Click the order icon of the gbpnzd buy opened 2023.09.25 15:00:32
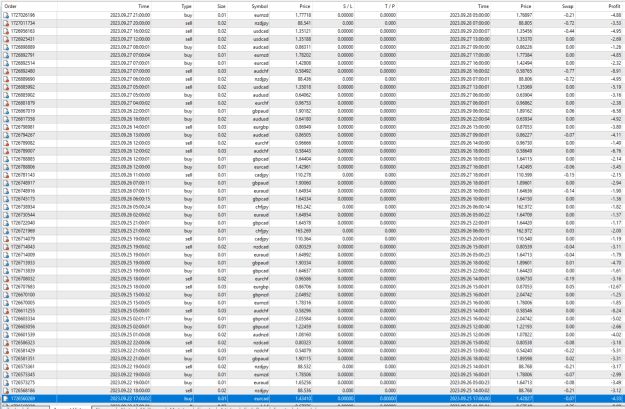The width and height of the screenshot is (625, 409). [x=6, y=295]
